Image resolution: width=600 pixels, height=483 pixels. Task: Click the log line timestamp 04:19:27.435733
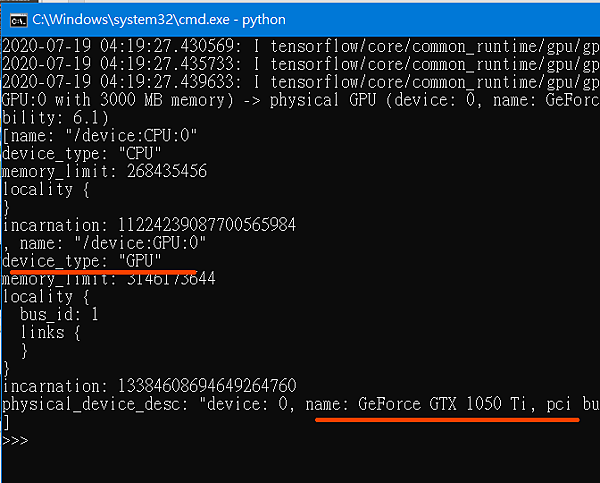[x=171, y=64]
